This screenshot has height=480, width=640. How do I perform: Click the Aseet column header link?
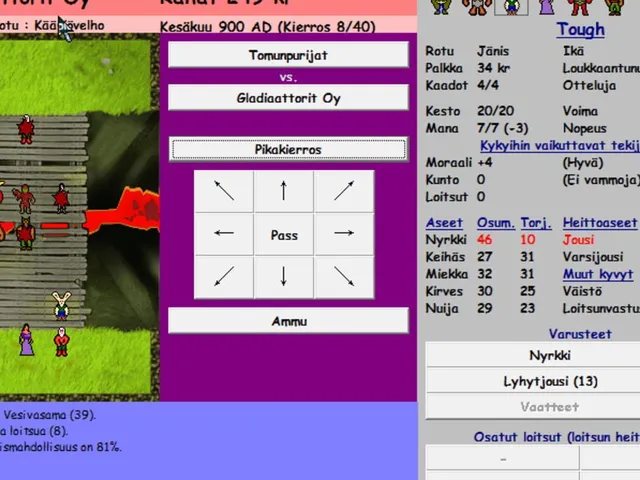pos(444,223)
